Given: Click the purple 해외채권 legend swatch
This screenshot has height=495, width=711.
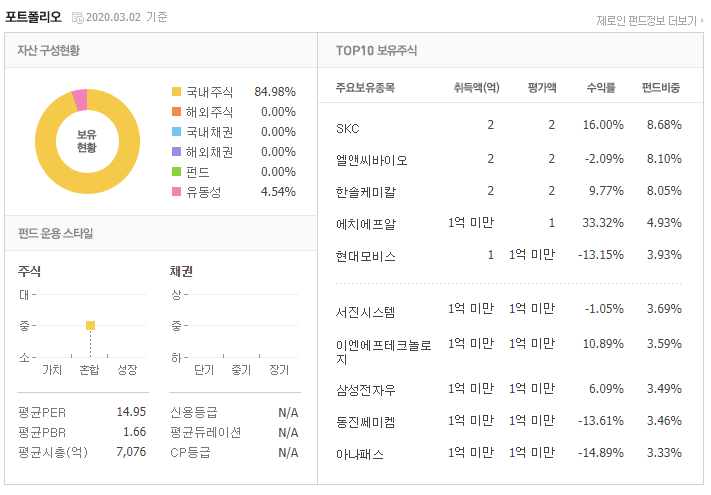Looking at the screenshot, I should (x=176, y=152).
